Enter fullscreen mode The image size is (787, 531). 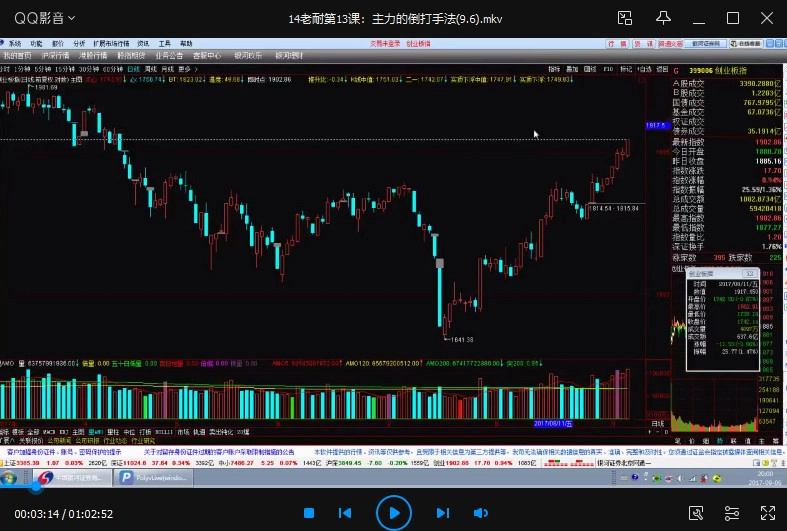pos(768,513)
